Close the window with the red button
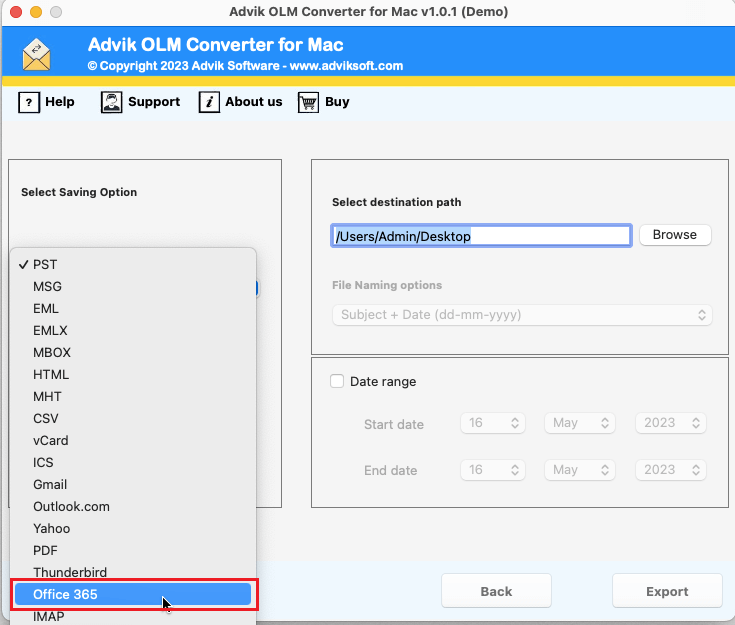 tap(16, 12)
